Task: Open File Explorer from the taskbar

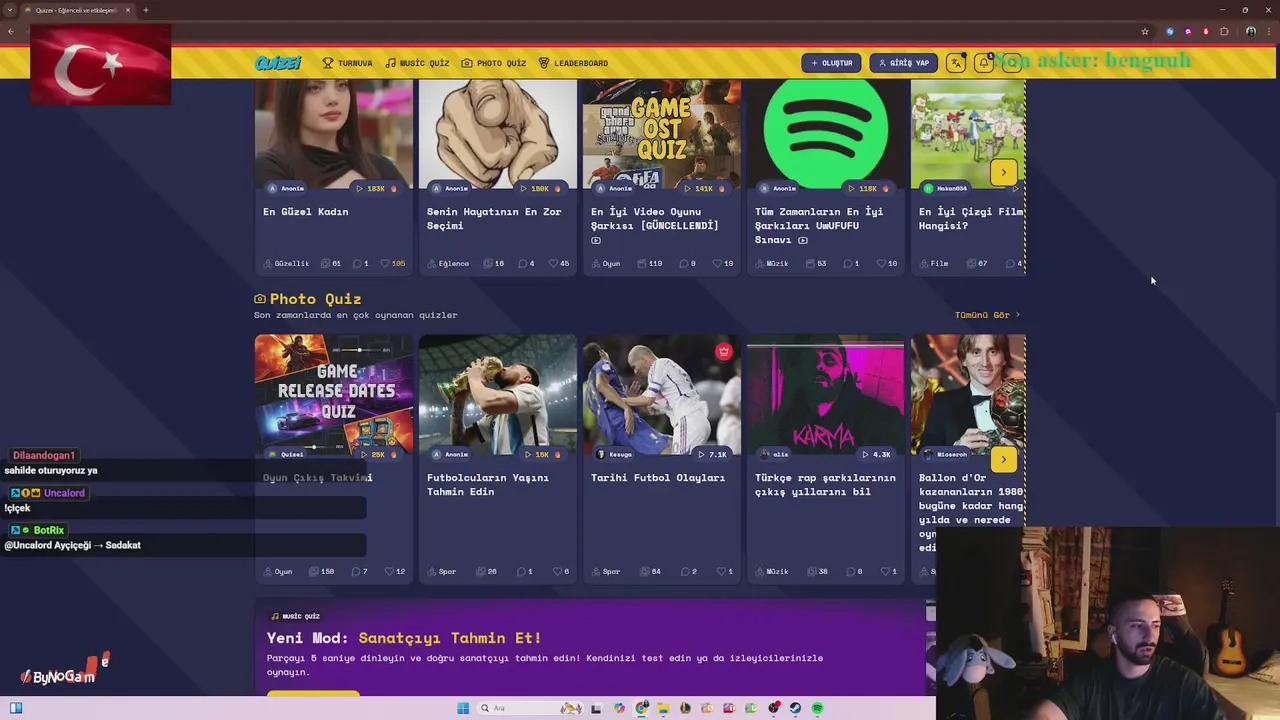Action: pyautogui.click(x=663, y=708)
